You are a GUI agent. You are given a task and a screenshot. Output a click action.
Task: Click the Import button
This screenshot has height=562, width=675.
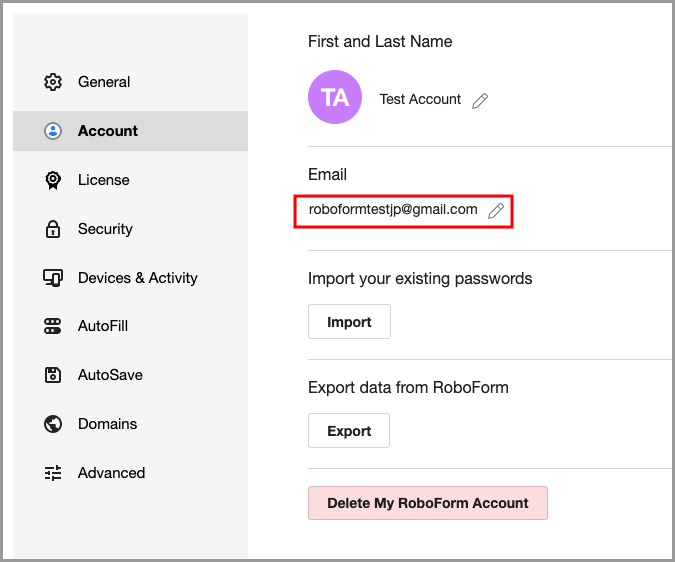[x=349, y=322]
